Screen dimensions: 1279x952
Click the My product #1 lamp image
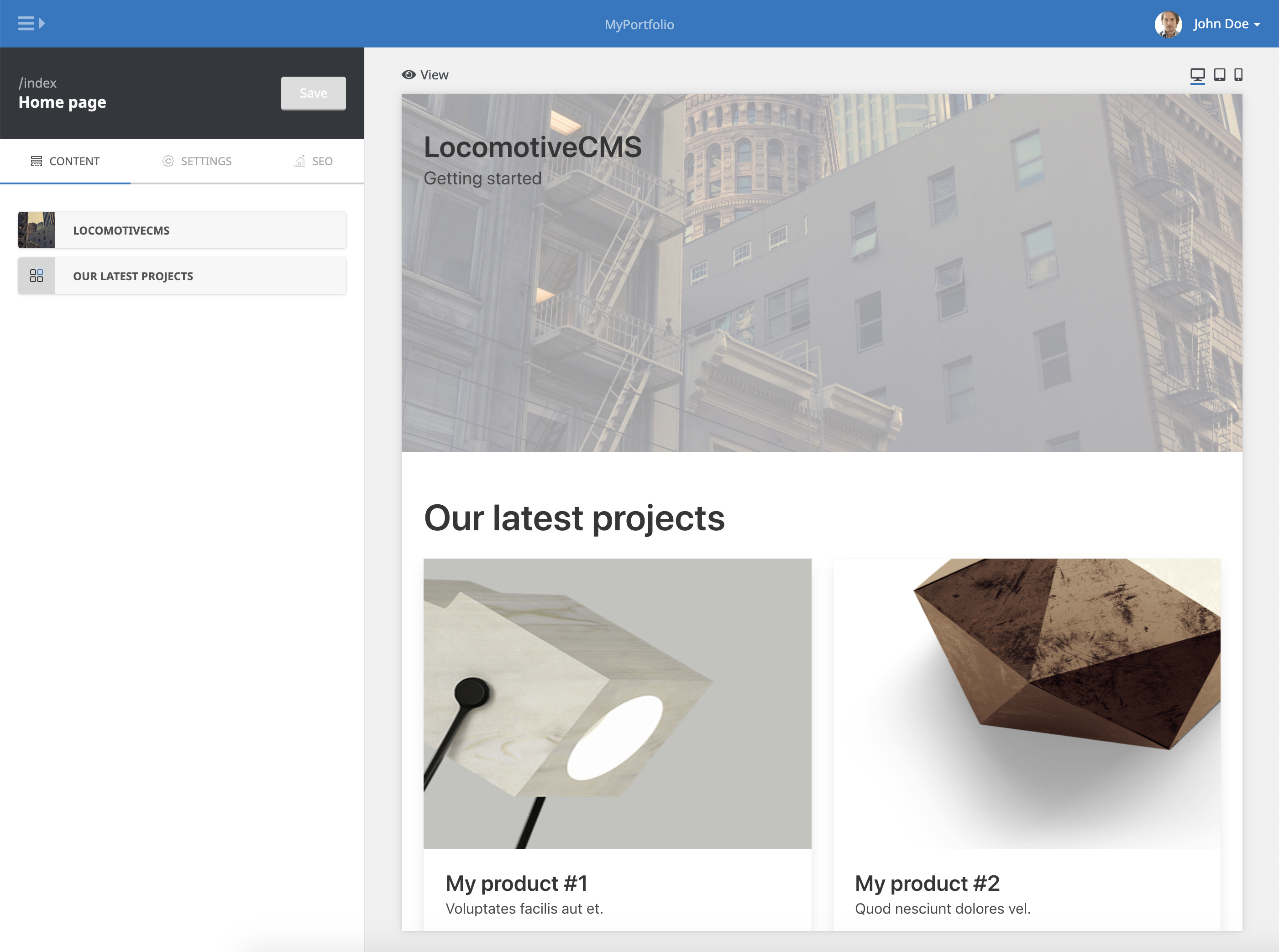pyautogui.click(x=617, y=703)
